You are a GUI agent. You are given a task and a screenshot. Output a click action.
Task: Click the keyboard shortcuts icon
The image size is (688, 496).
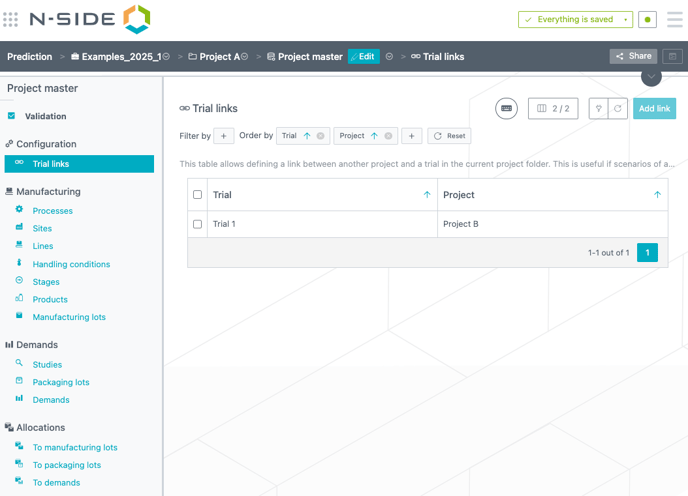click(507, 108)
